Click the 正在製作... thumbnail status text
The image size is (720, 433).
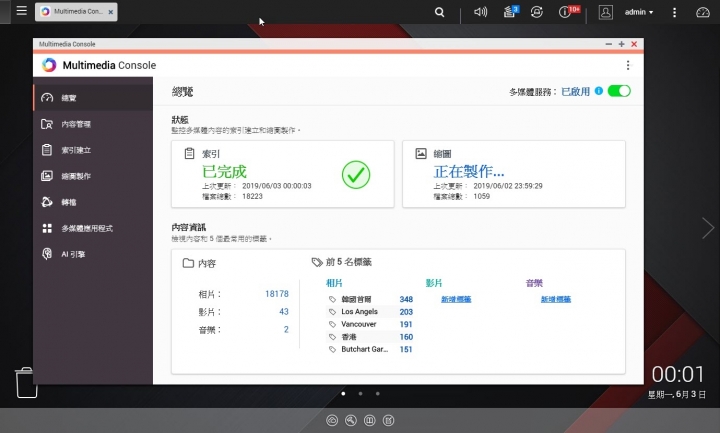pyautogui.click(x=469, y=172)
